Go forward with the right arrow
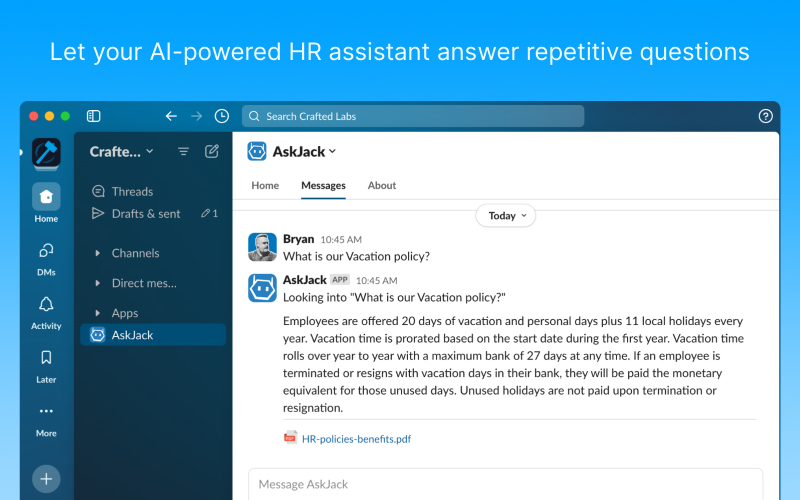 tap(196, 116)
